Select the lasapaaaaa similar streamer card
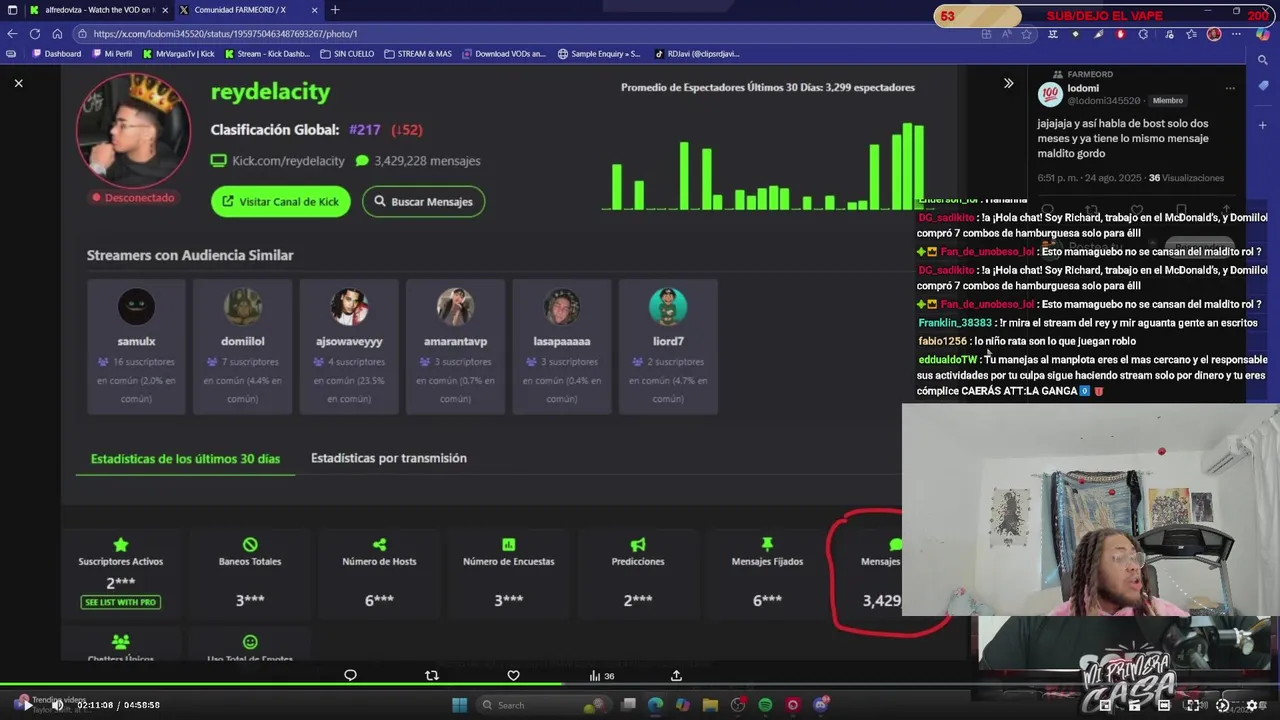The height and width of the screenshot is (720, 1280). (x=562, y=346)
